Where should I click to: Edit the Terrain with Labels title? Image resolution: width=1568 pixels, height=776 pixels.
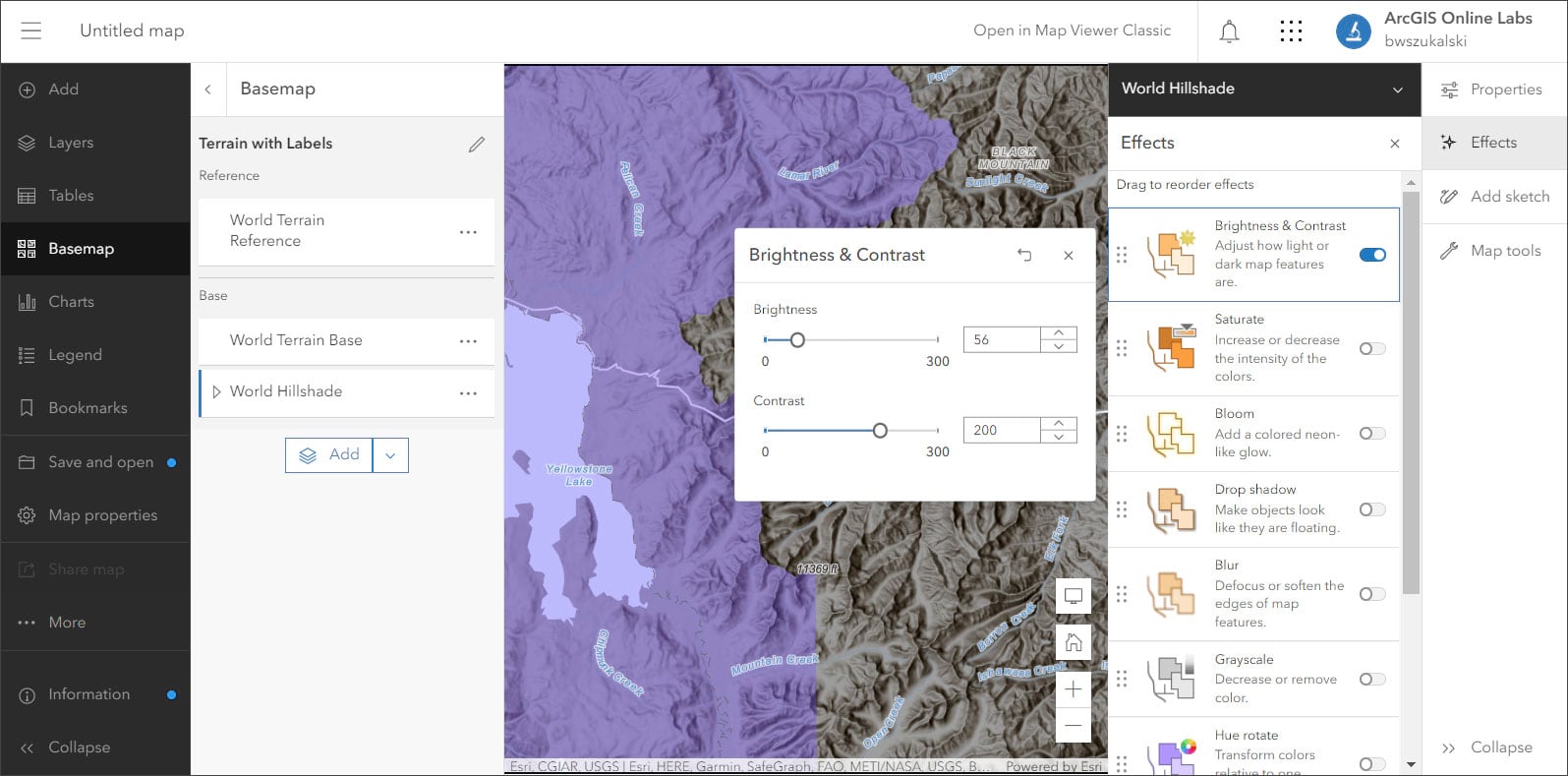[477, 145]
